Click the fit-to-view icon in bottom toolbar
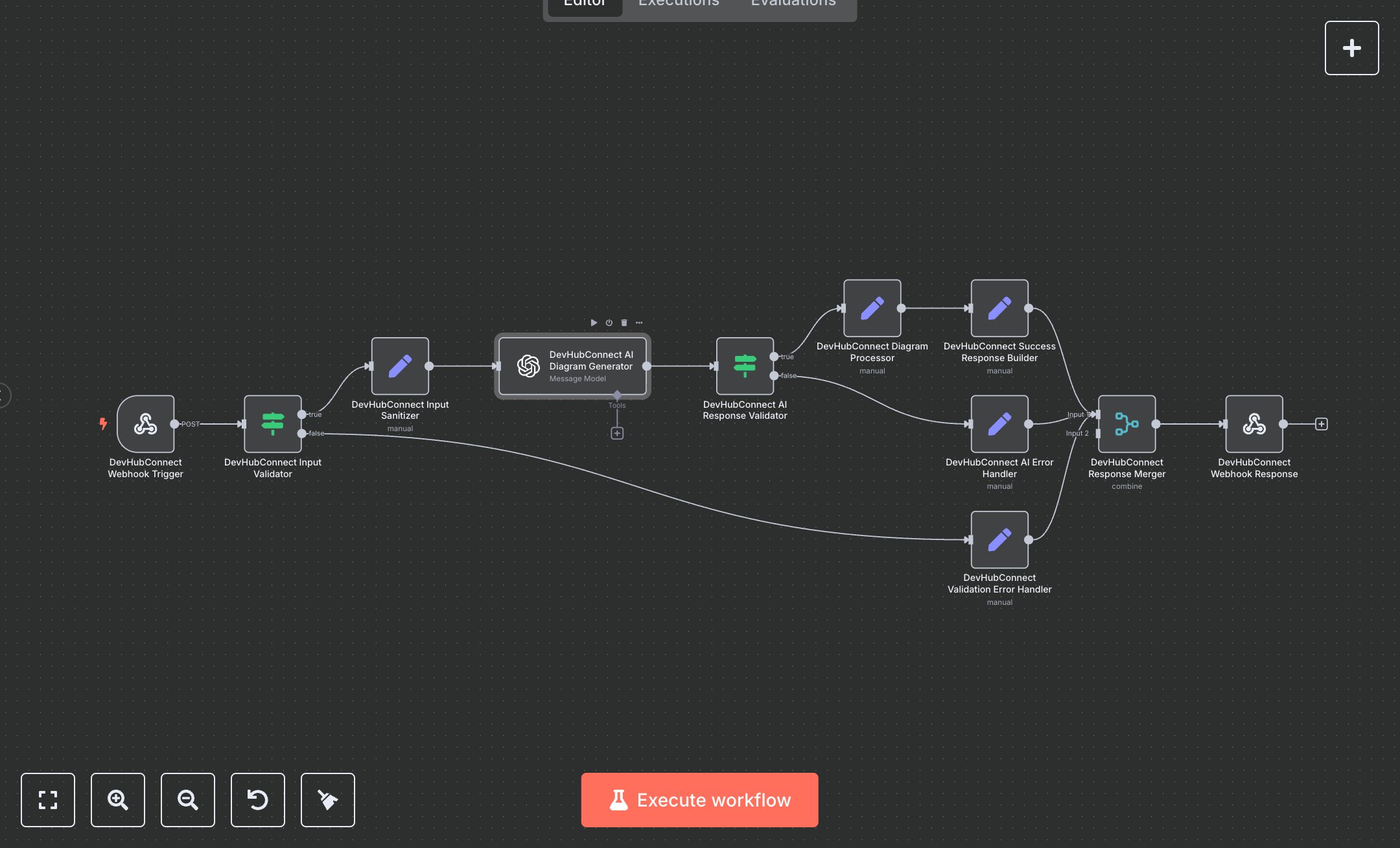Viewport: 1400px width, 848px height. point(47,800)
